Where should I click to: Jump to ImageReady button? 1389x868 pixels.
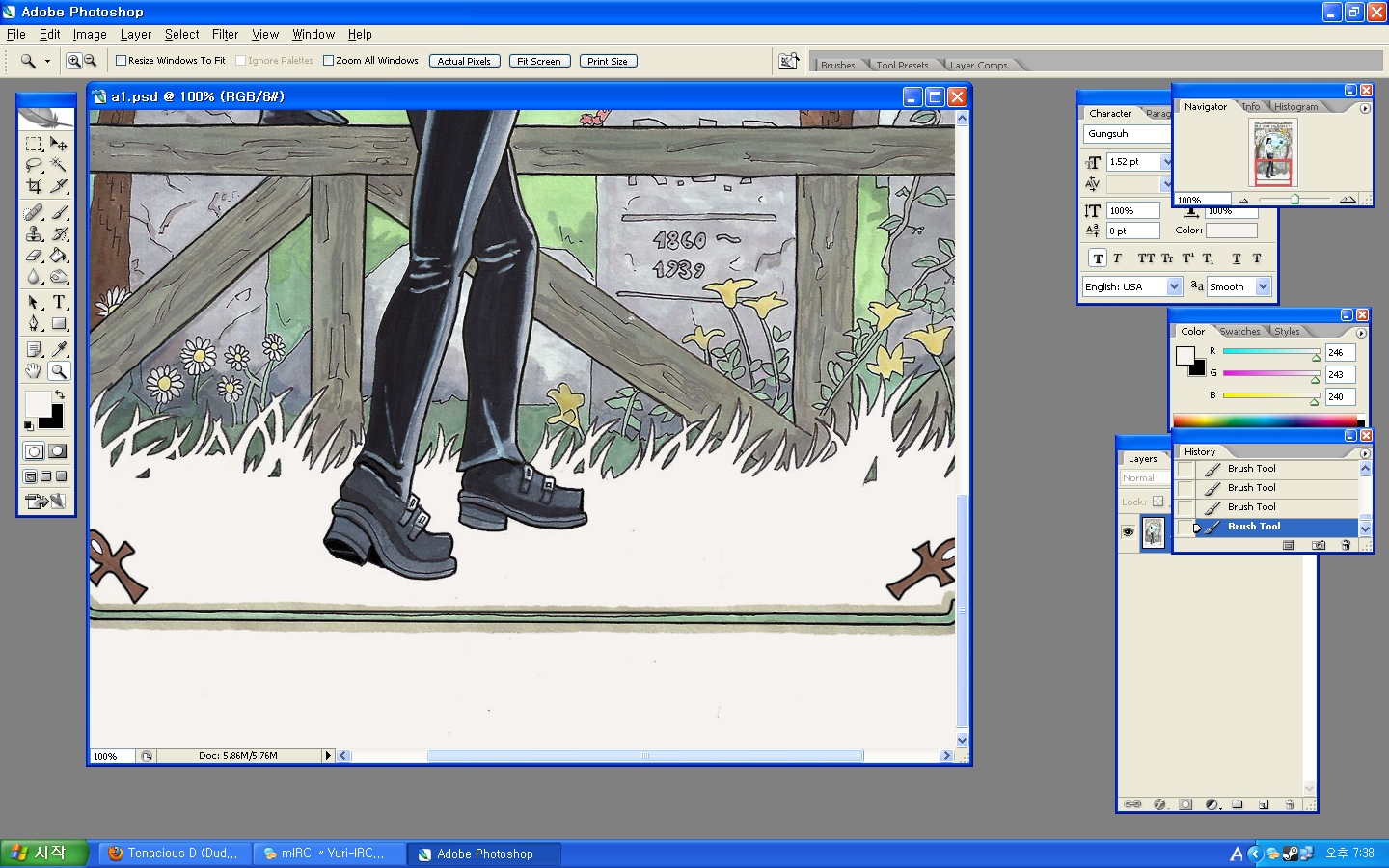pos(45,501)
